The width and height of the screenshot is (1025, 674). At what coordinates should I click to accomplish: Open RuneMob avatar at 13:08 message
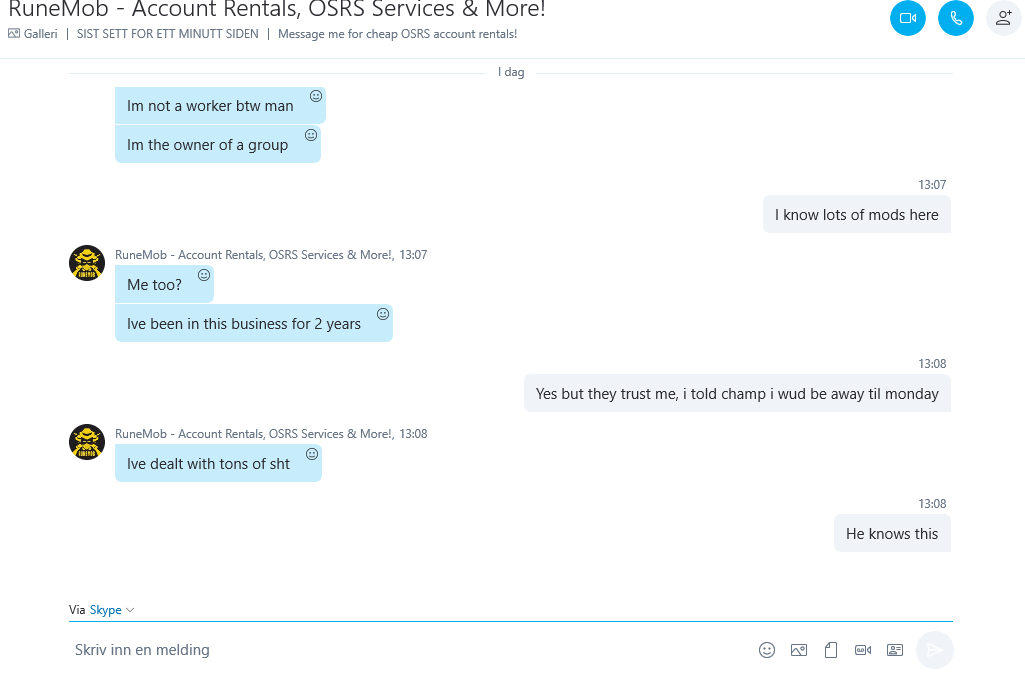(87, 442)
